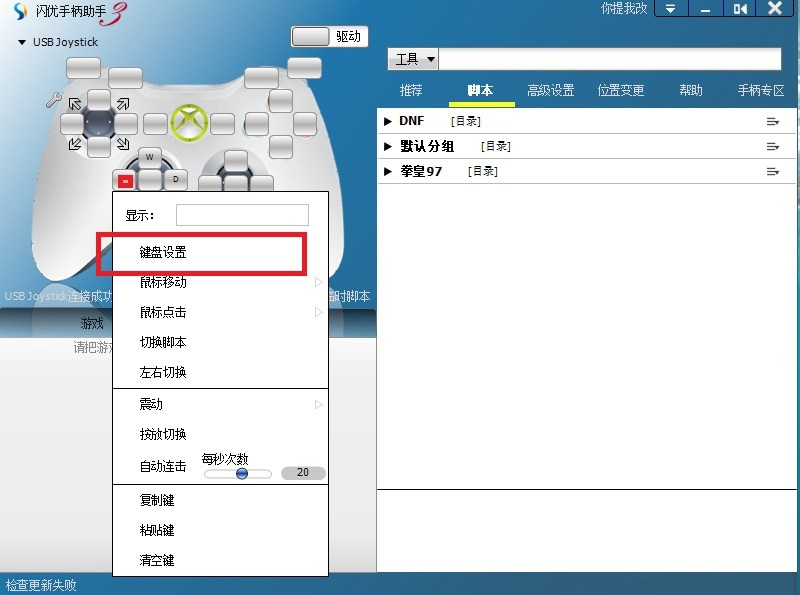Click the compact mode title bar icon
This screenshot has width=800, height=595.
(x=740, y=9)
